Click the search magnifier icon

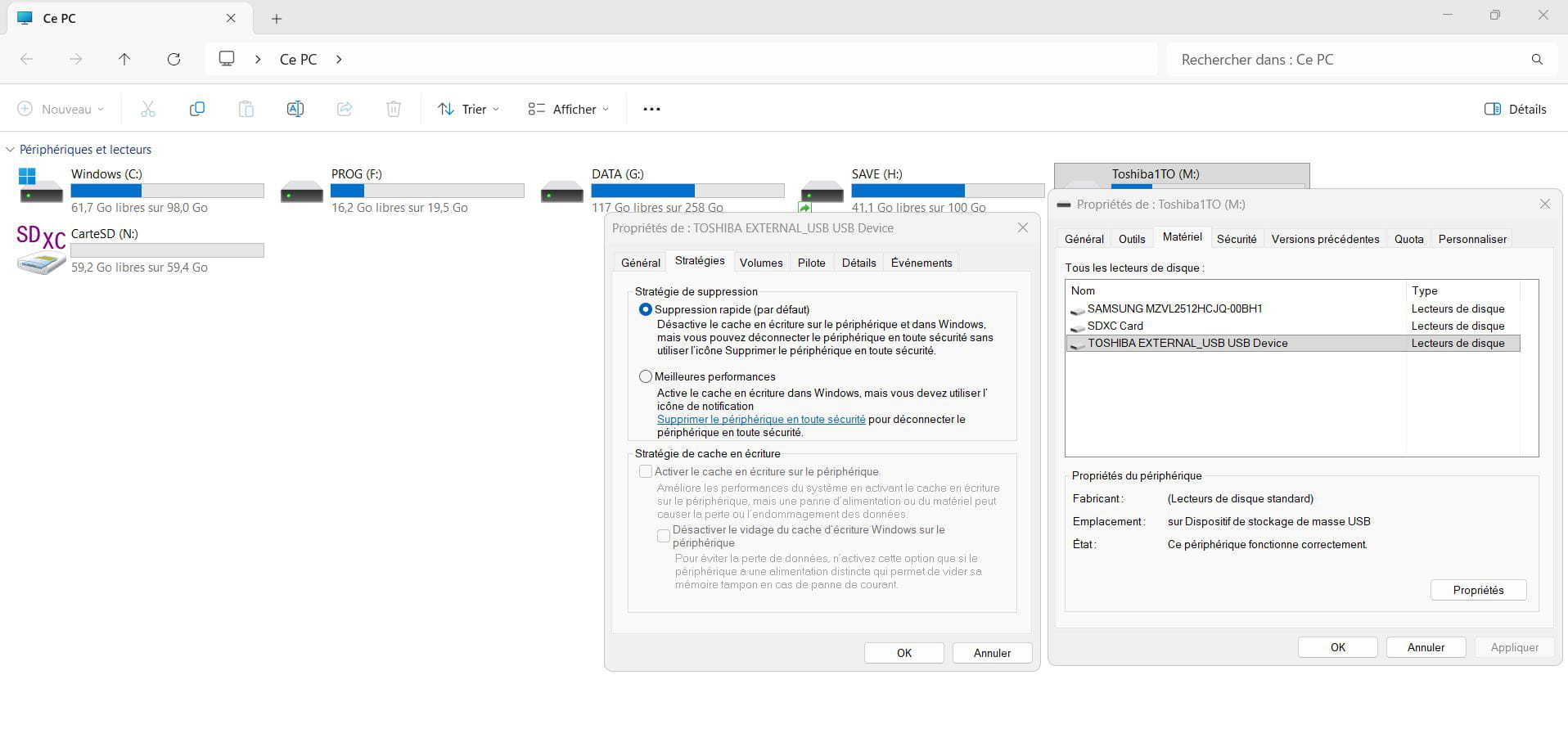click(x=1537, y=59)
